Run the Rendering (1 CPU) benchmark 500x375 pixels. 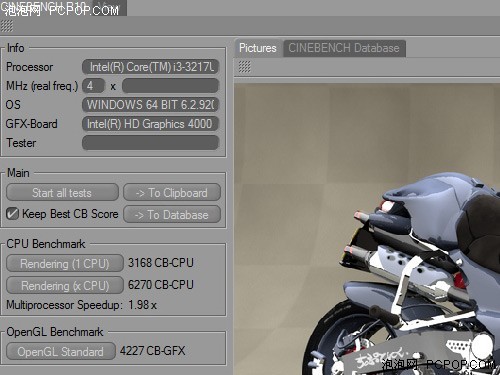coord(65,264)
